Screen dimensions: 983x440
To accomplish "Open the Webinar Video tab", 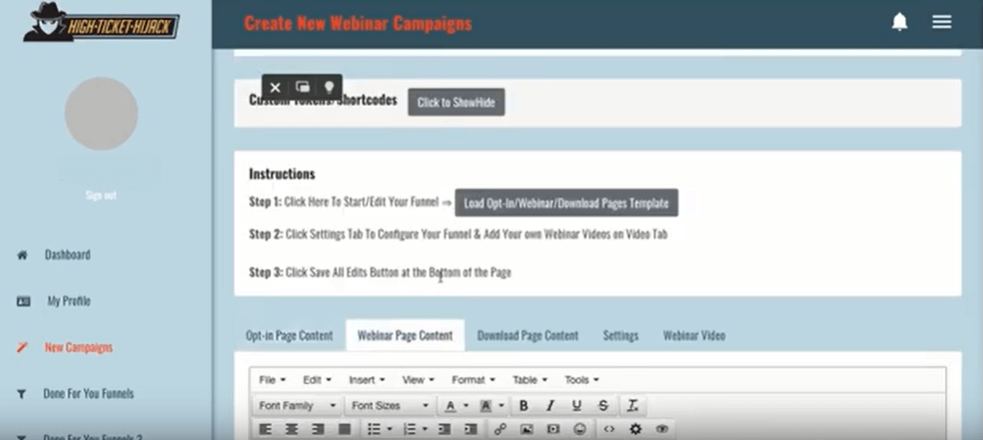I will point(694,335).
